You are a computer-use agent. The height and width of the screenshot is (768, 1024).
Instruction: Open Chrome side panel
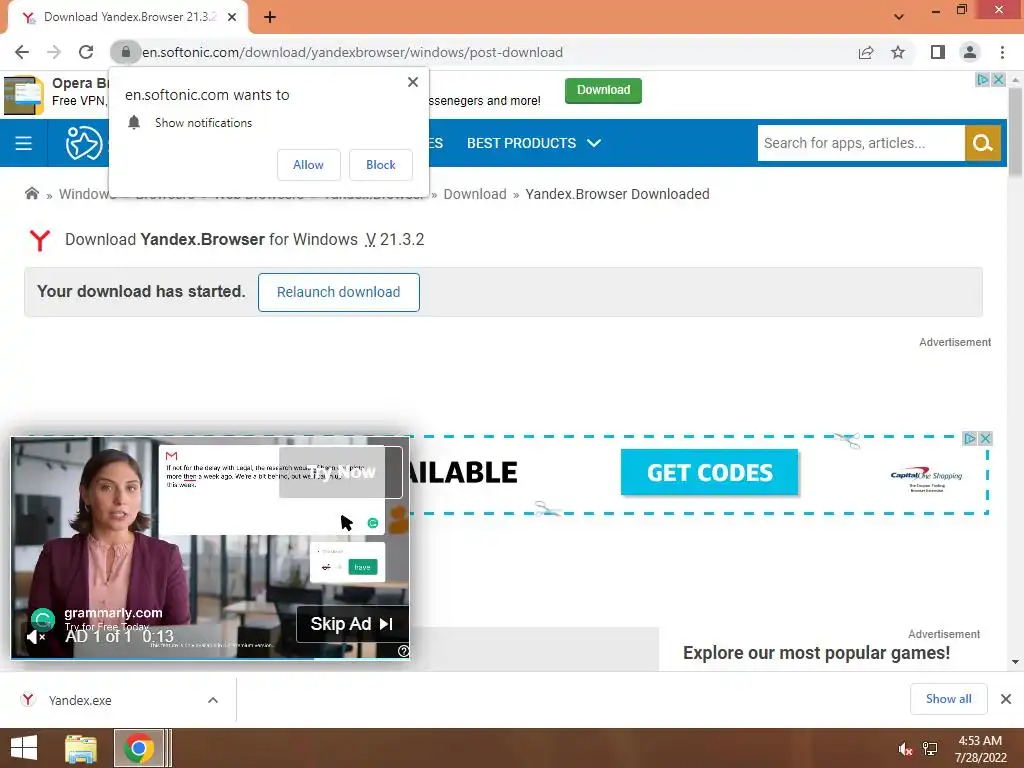(x=938, y=52)
